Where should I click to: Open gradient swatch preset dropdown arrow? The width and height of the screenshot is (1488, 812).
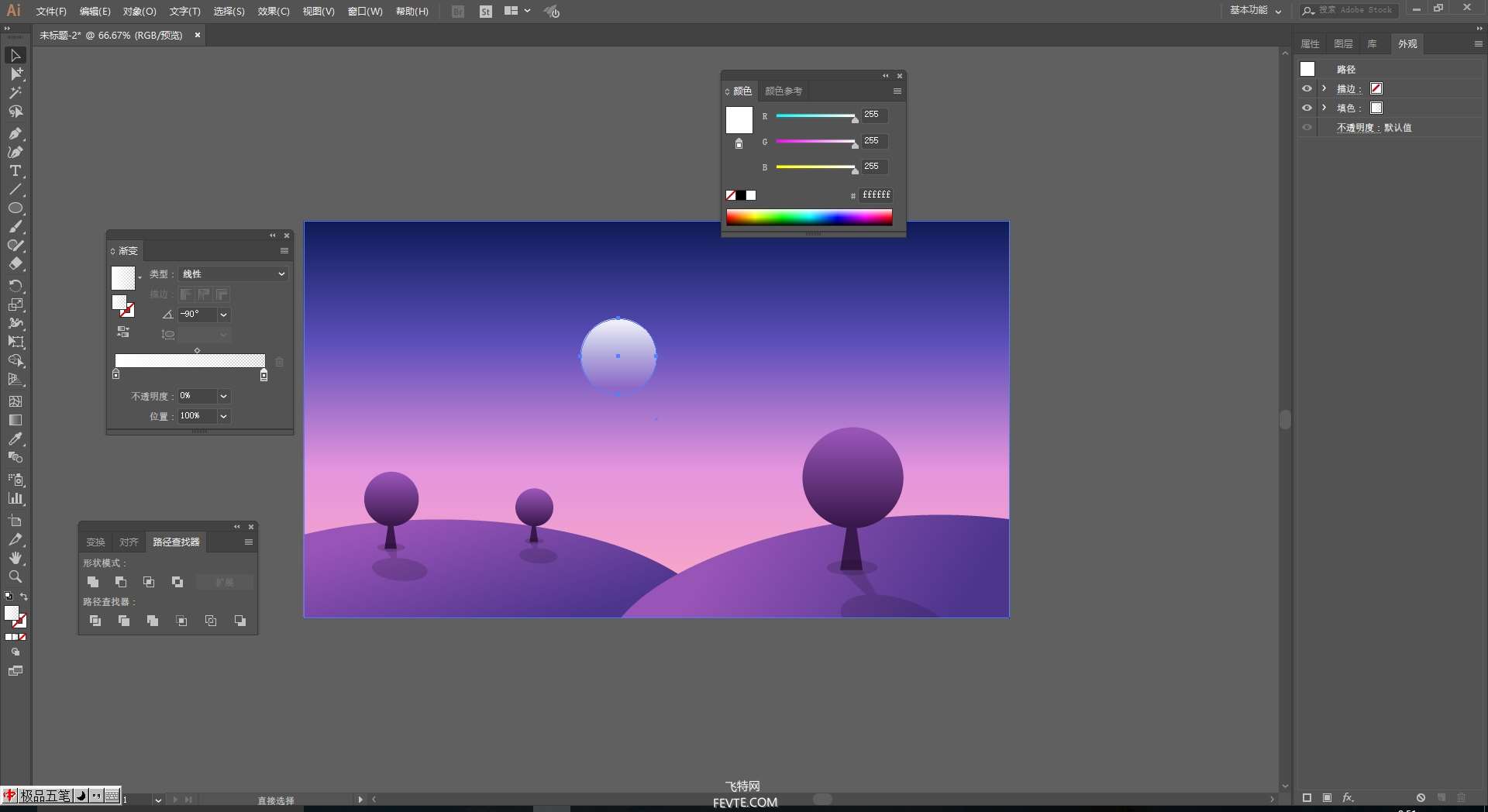[x=139, y=277]
